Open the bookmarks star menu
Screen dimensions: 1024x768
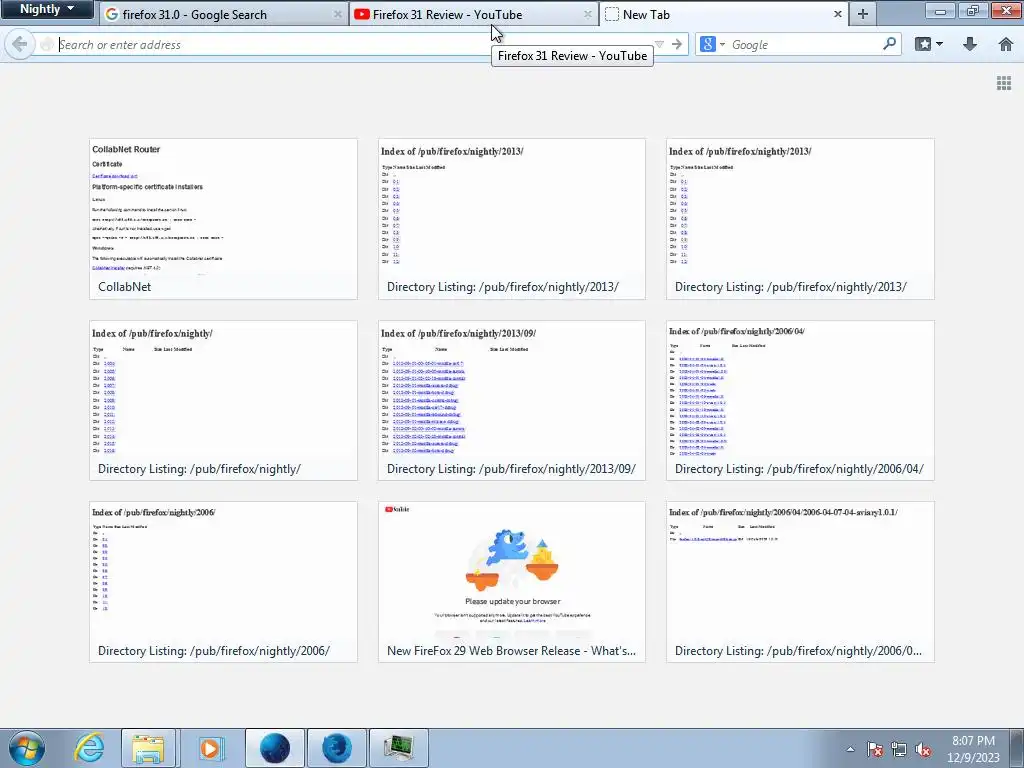click(929, 44)
